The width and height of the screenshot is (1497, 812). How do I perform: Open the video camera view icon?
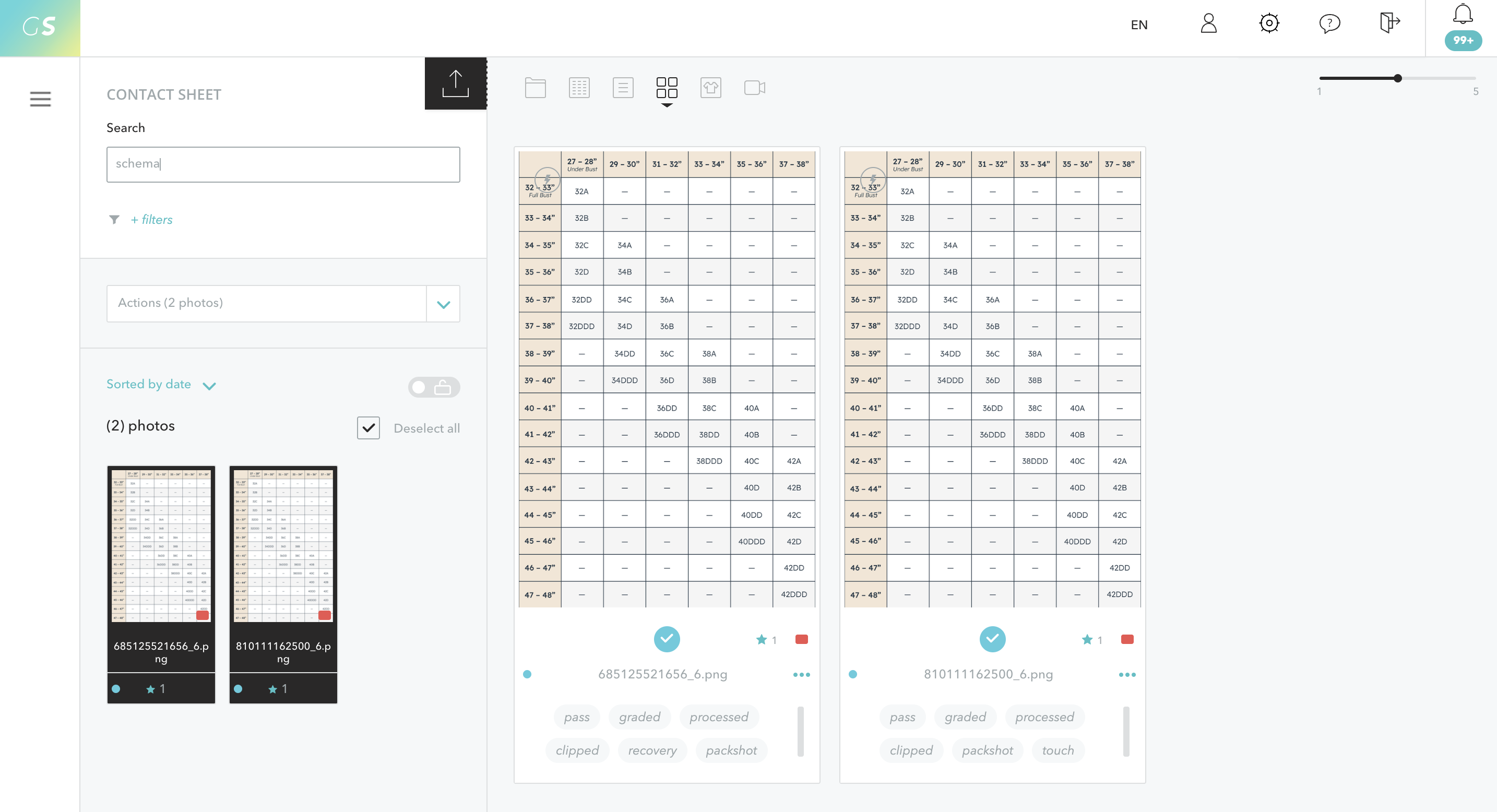click(x=754, y=88)
